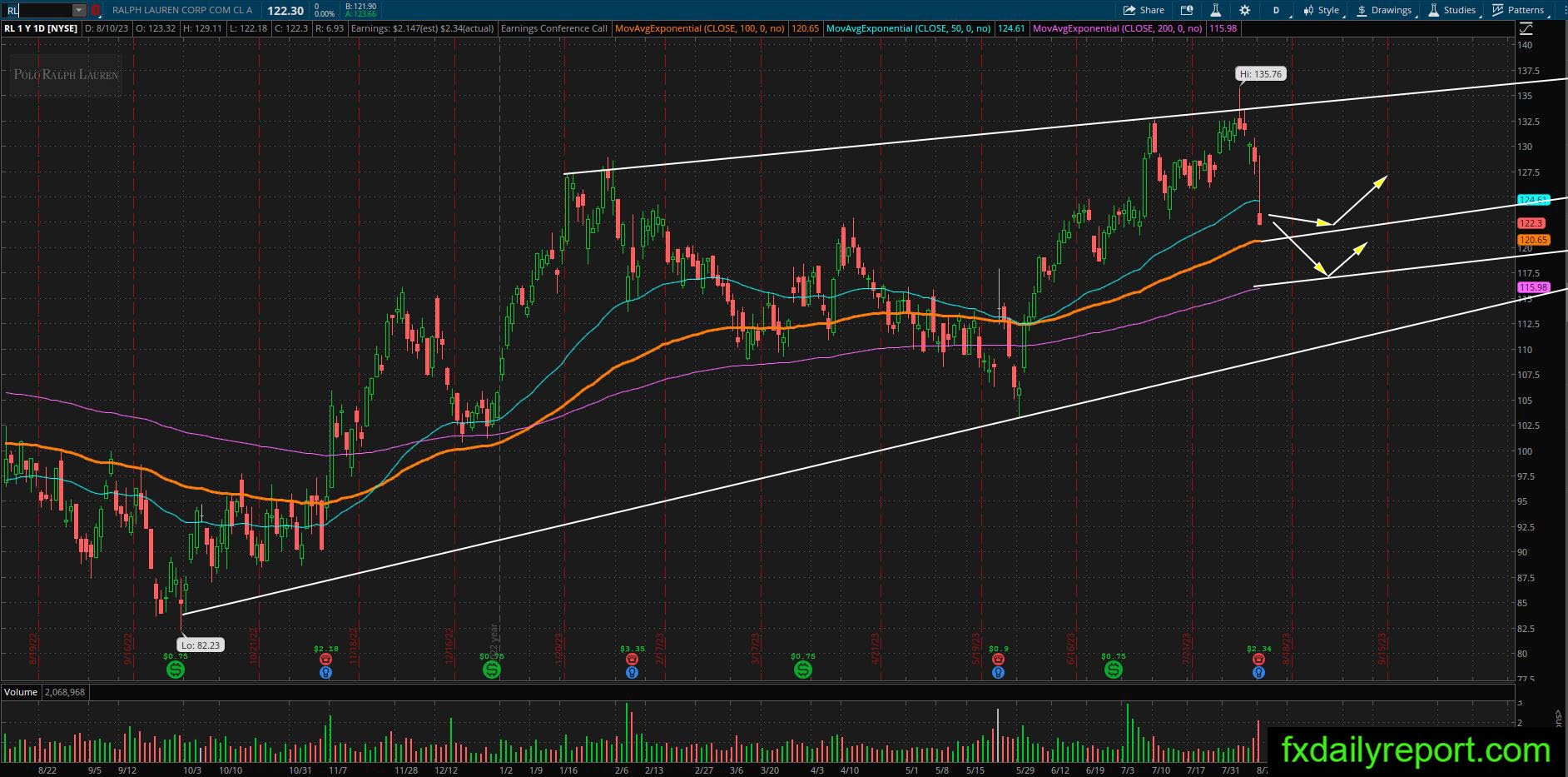Click the $2.18 earnings phone icon

(325, 659)
